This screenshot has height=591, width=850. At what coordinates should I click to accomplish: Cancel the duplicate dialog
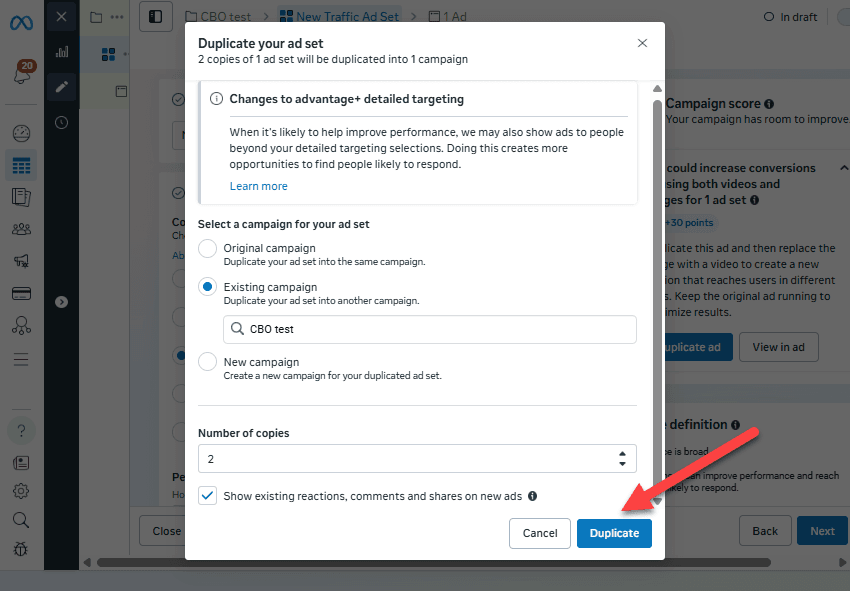540,533
